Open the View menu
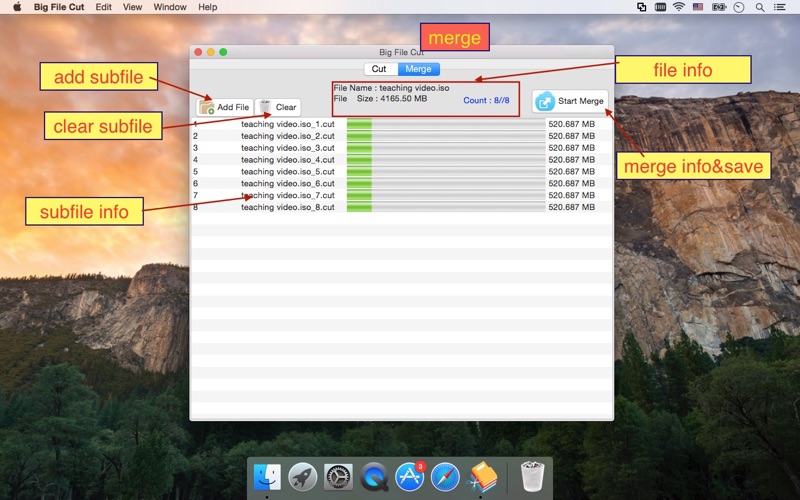The width and height of the screenshot is (800, 500). 133,7
